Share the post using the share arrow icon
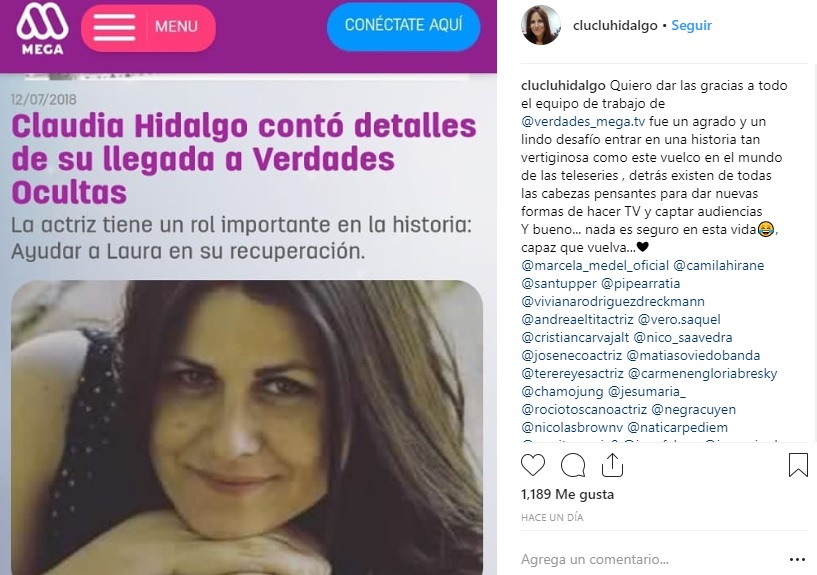The image size is (817, 575). pos(612,465)
